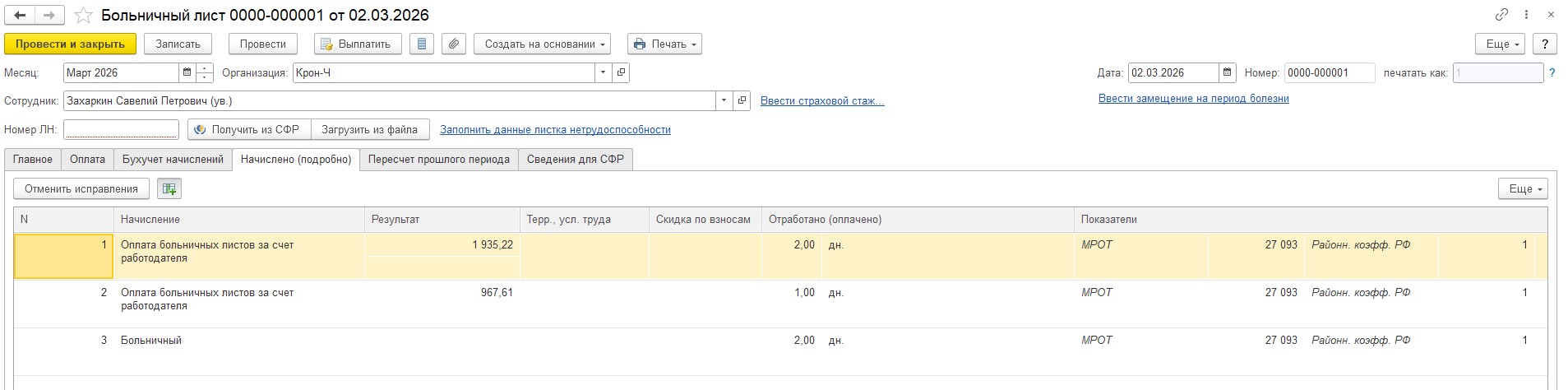
Task: Click the Месяц spinner arrows
Action: (205, 73)
